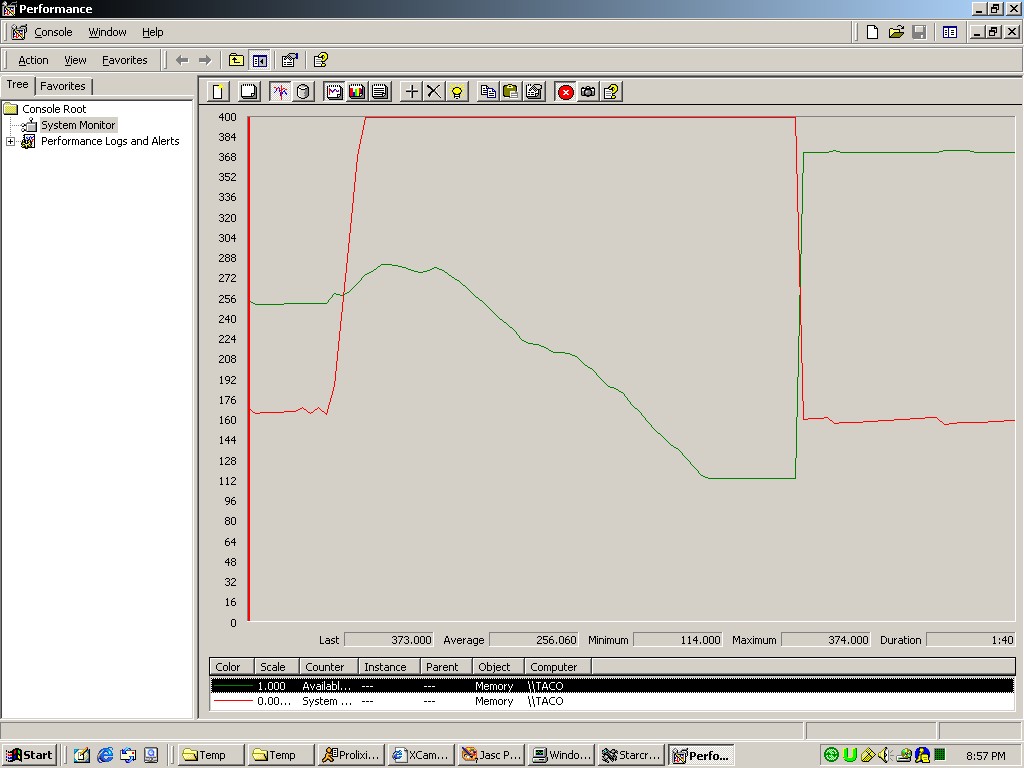Switch to View Histogram mode

[x=357, y=91]
